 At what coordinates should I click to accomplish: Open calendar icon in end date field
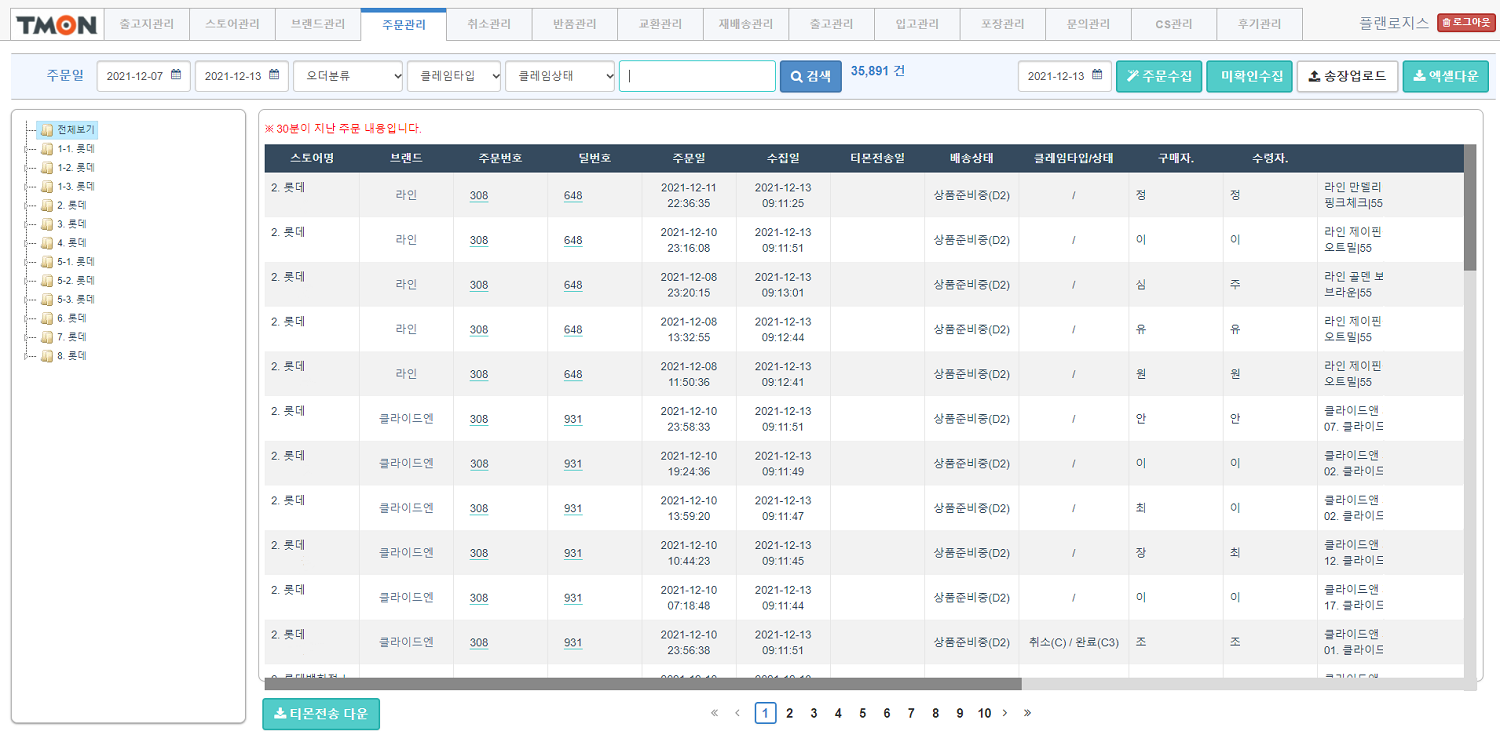(274, 75)
